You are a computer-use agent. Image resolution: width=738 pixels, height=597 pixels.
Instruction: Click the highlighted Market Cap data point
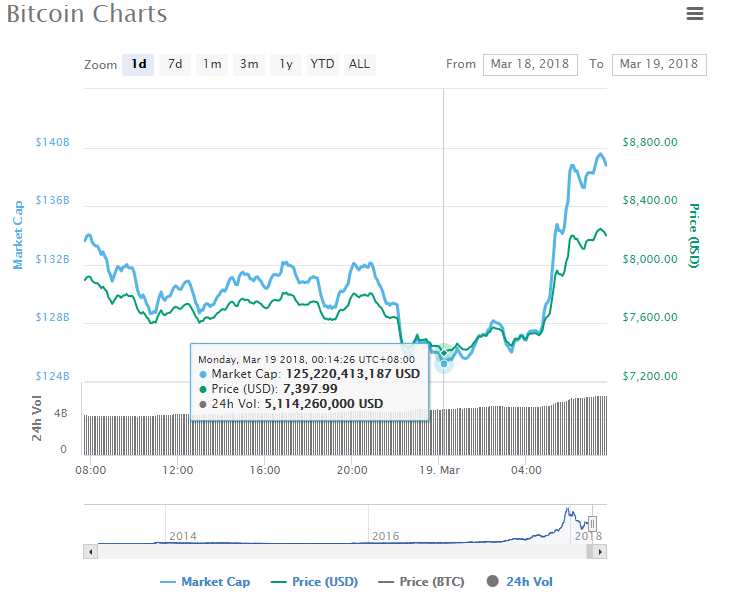444,364
